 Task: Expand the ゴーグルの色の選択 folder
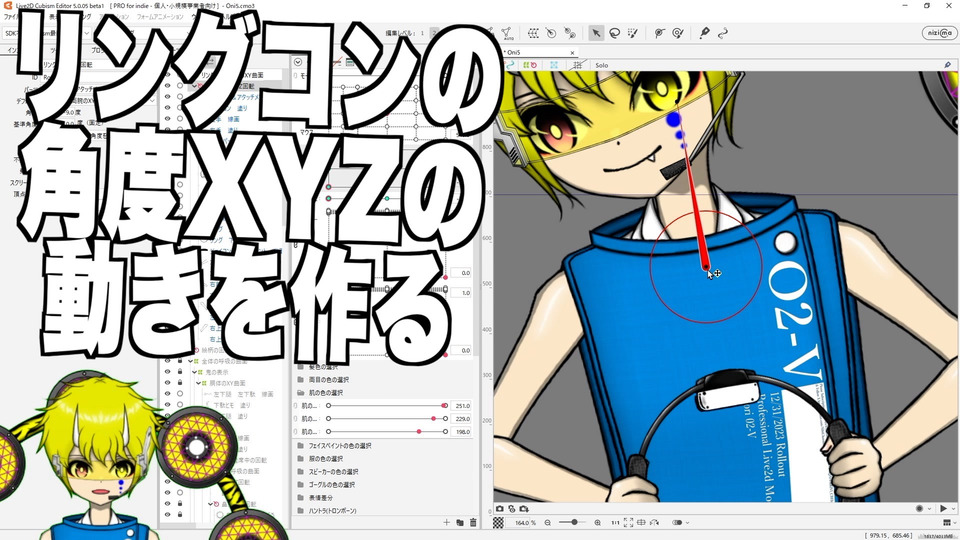tap(301, 485)
